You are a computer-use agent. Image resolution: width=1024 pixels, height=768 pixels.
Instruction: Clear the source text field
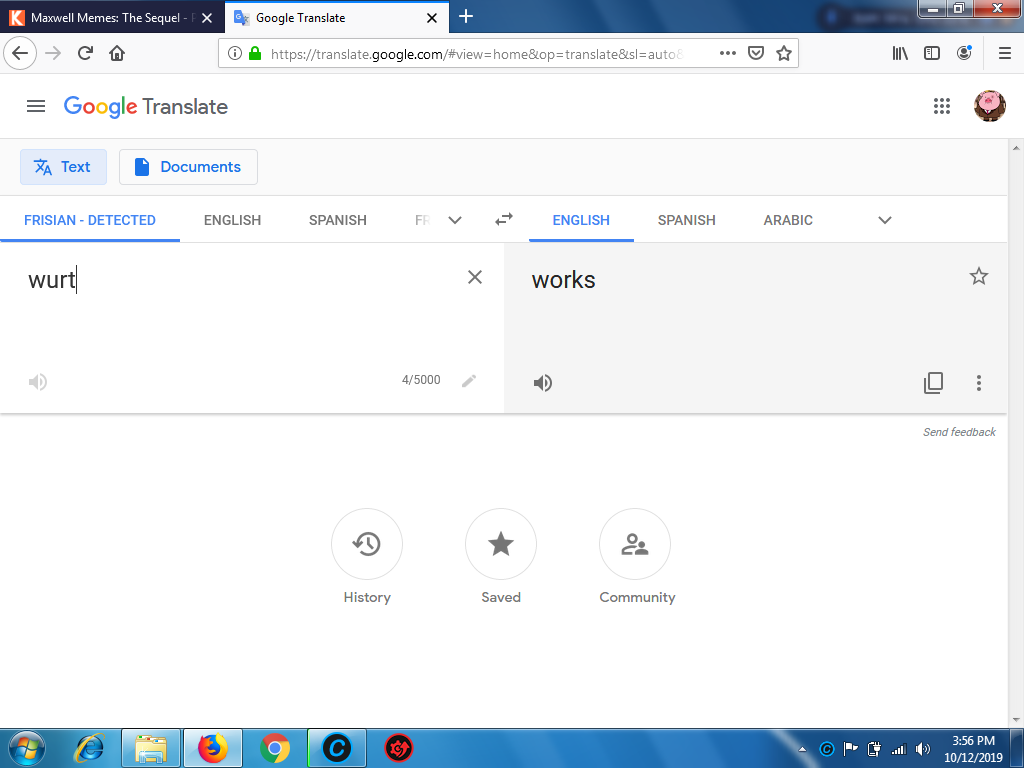[475, 277]
